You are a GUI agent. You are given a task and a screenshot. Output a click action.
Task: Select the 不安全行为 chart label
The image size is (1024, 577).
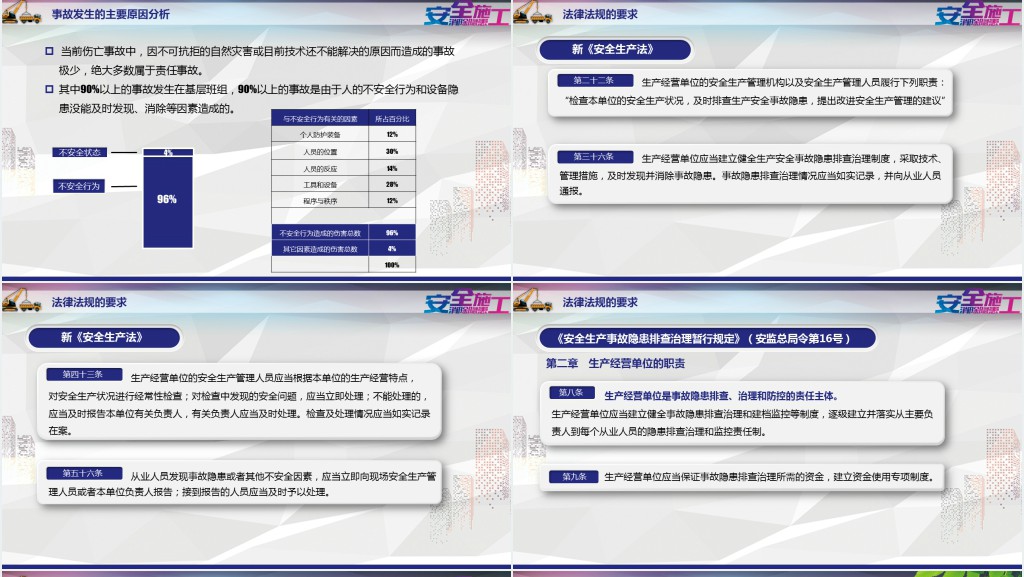click(x=80, y=186)
